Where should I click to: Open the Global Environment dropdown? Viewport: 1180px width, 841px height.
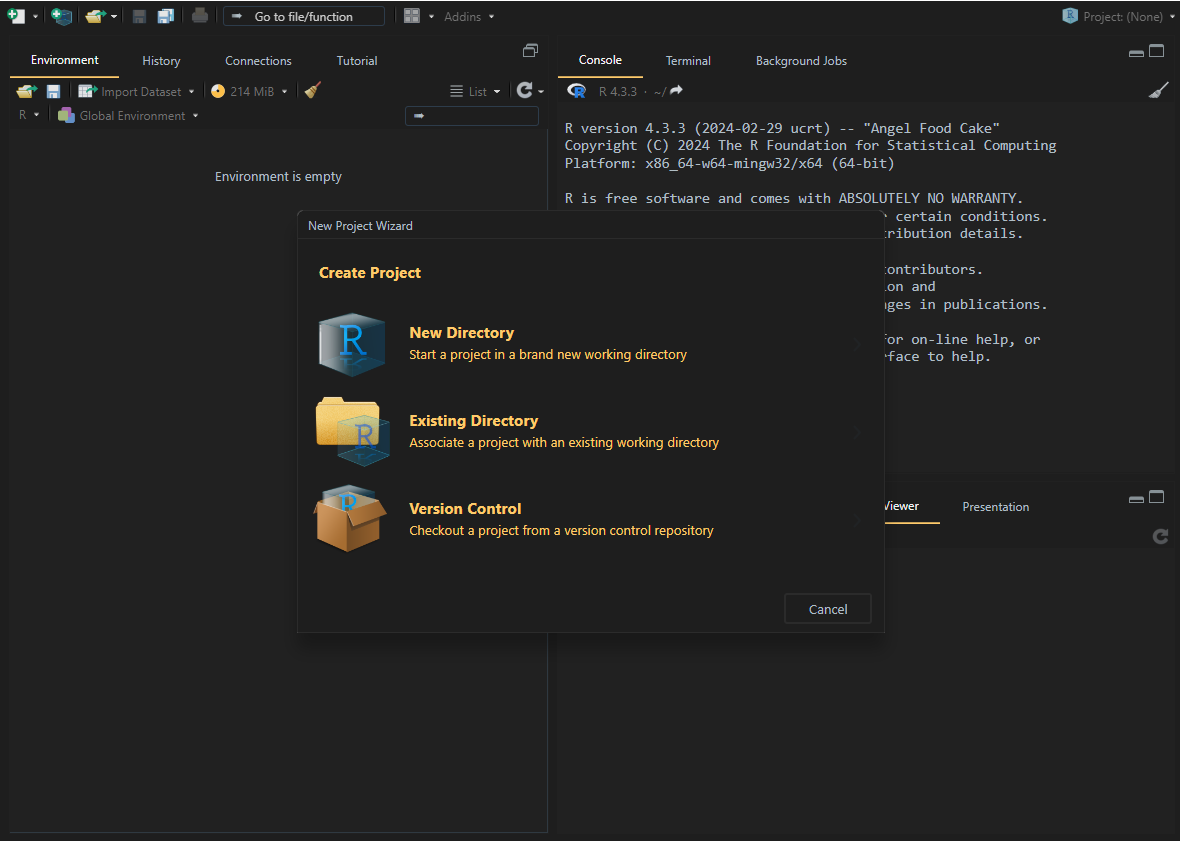coord(129,115)
